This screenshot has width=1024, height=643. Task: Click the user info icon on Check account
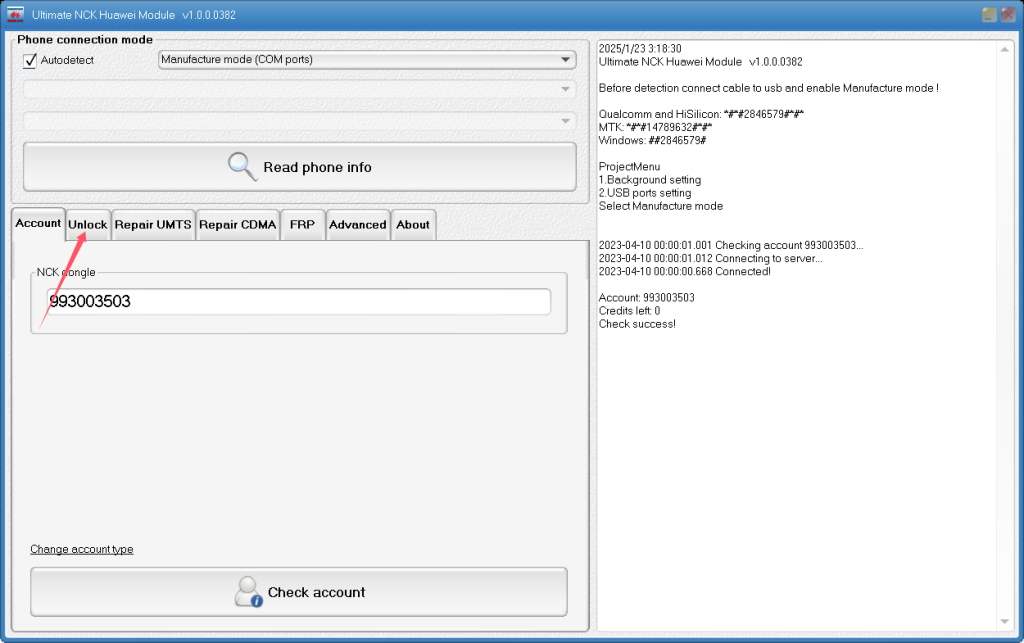coord(248,591)
